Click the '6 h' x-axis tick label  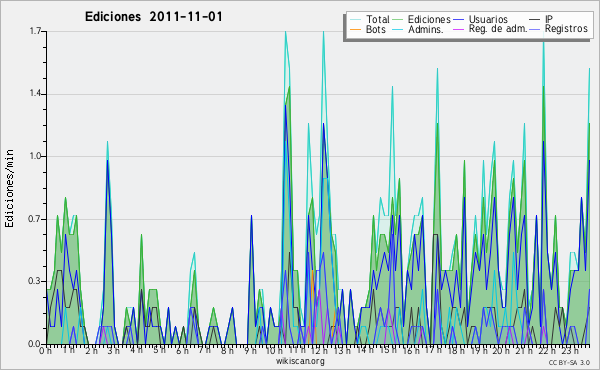pos(183,351)
